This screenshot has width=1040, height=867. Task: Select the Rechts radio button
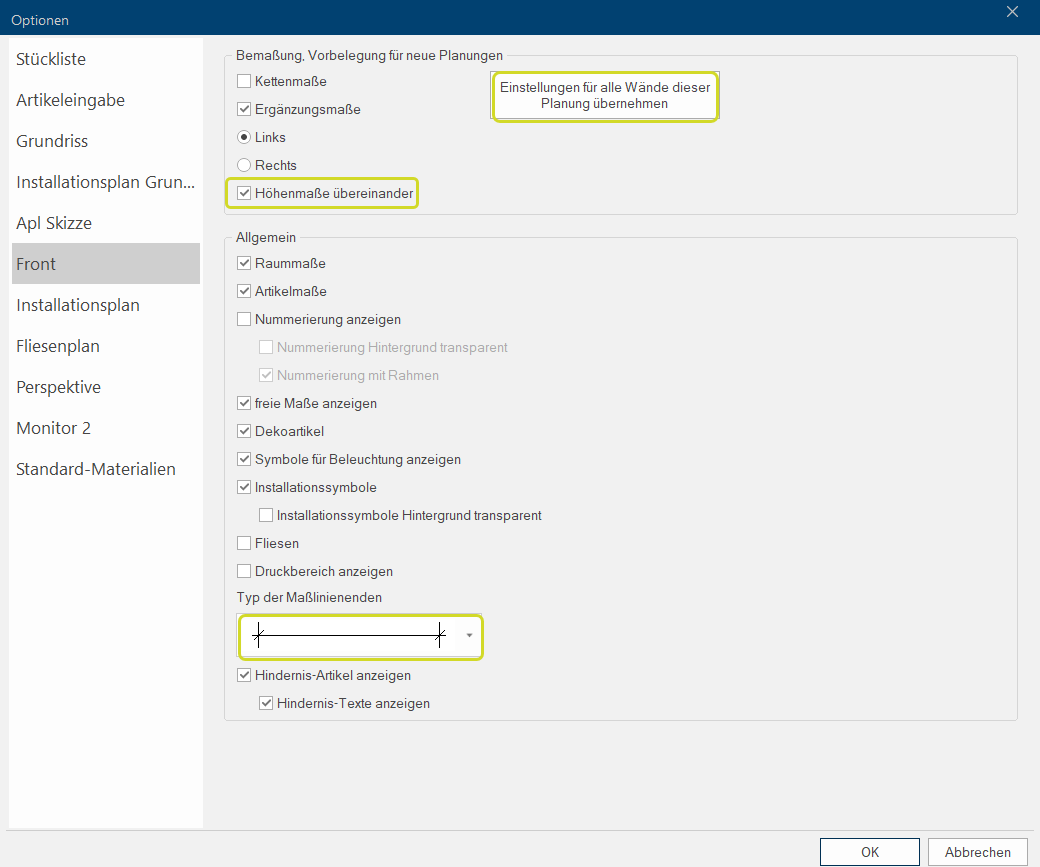(244, 165)
